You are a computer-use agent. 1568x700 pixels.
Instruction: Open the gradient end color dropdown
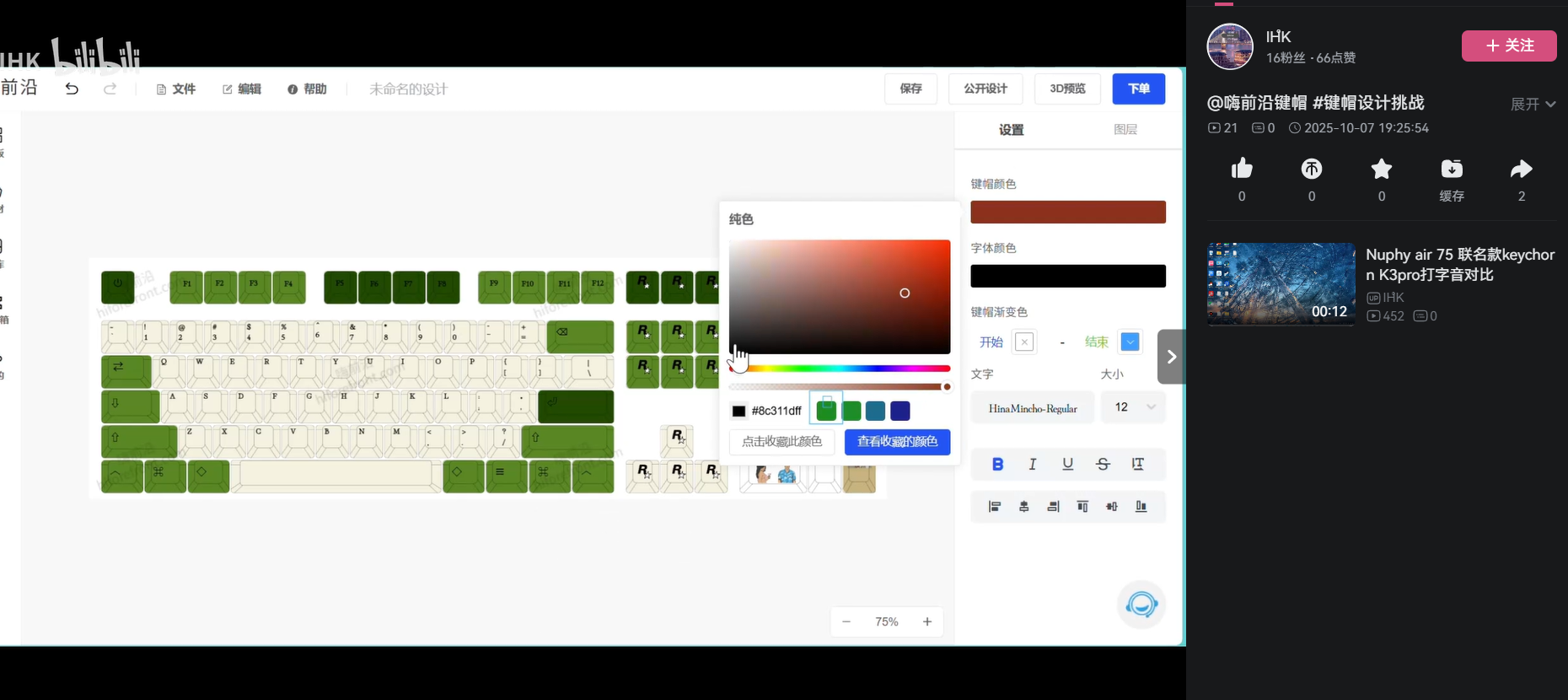[x=1130, y=342]
